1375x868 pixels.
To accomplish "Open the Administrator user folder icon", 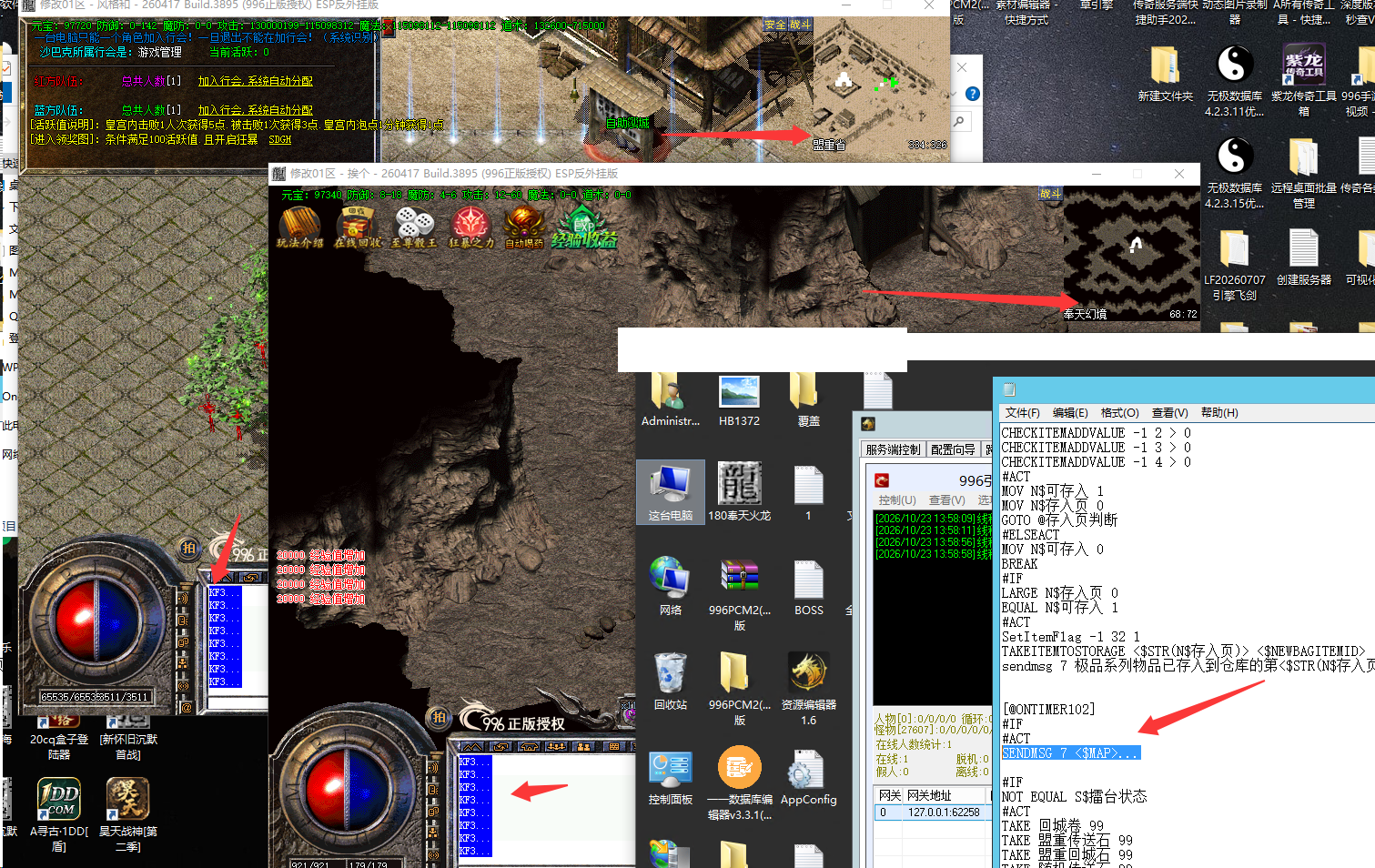I will (x=671, y=401).
